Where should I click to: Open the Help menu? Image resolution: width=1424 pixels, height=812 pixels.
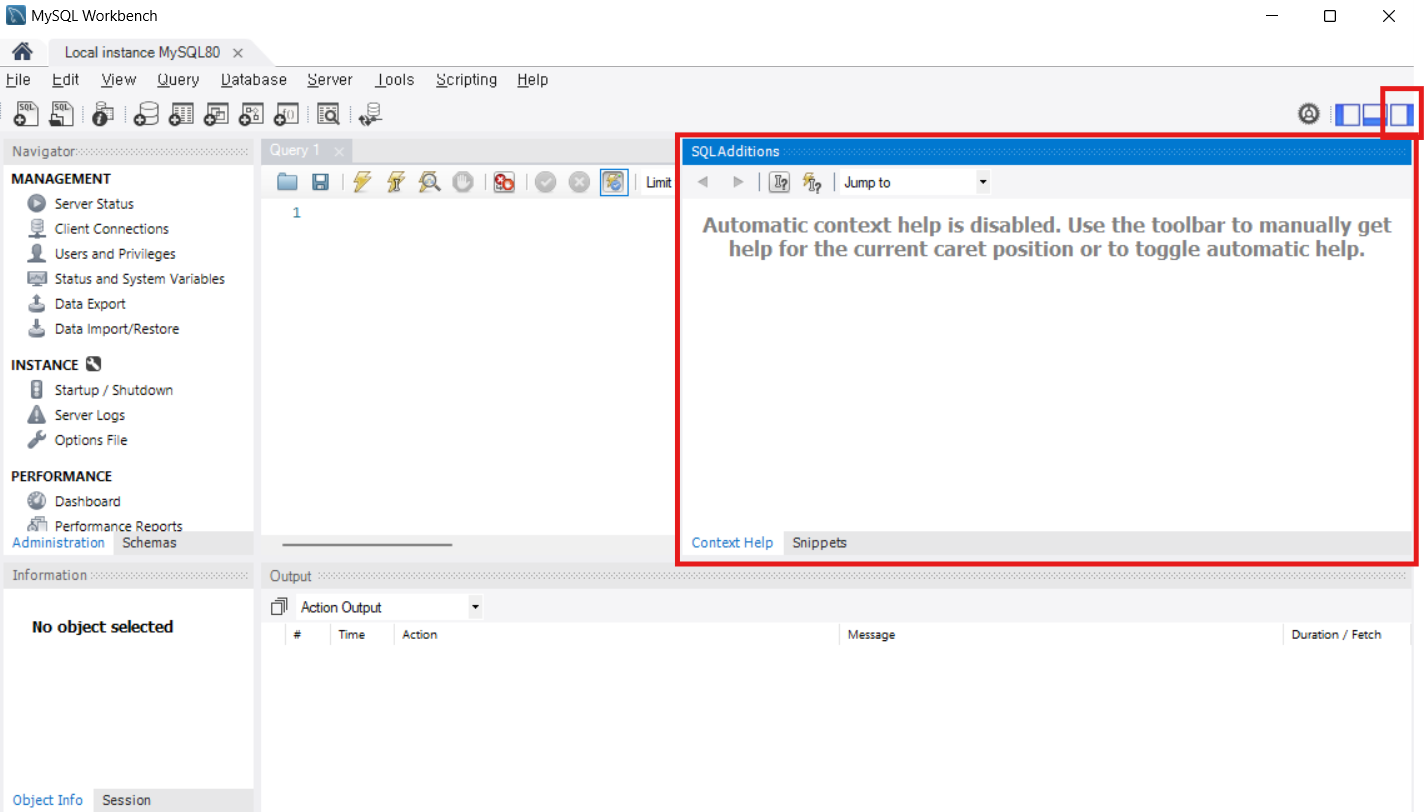(x=532, y=80)
